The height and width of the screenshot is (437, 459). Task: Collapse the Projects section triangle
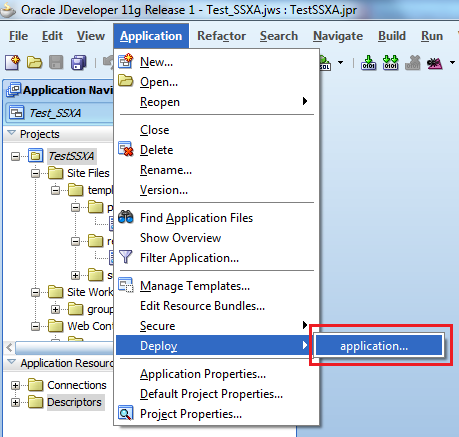(12, 133)
